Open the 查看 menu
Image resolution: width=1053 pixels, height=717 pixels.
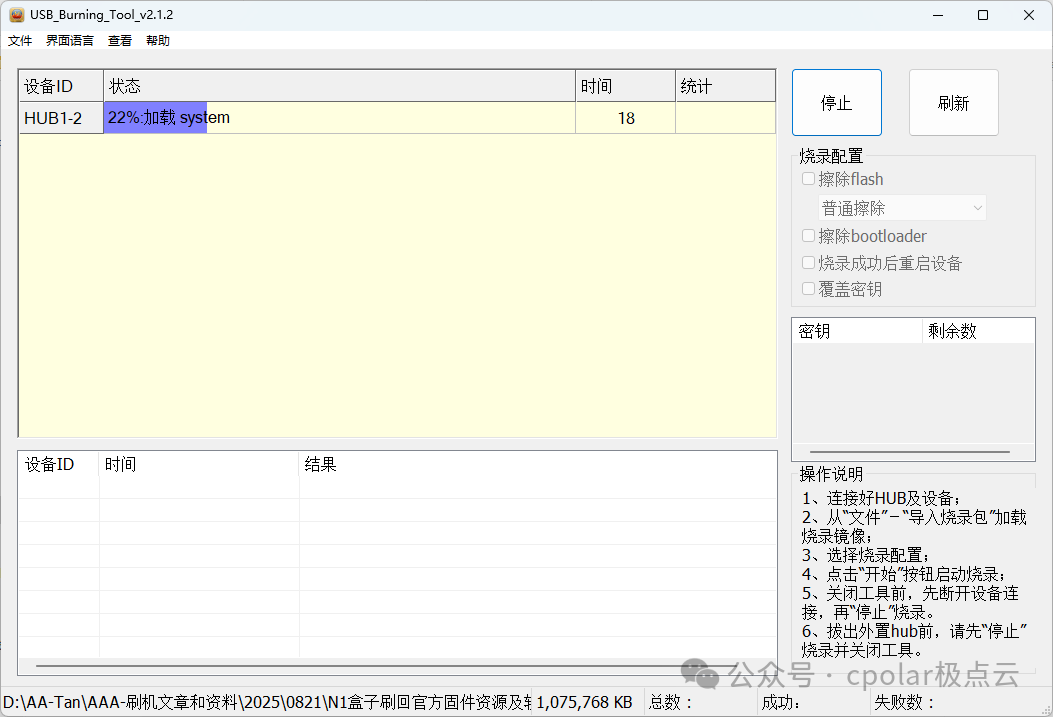pyautogui.click(x=120, y=40)
